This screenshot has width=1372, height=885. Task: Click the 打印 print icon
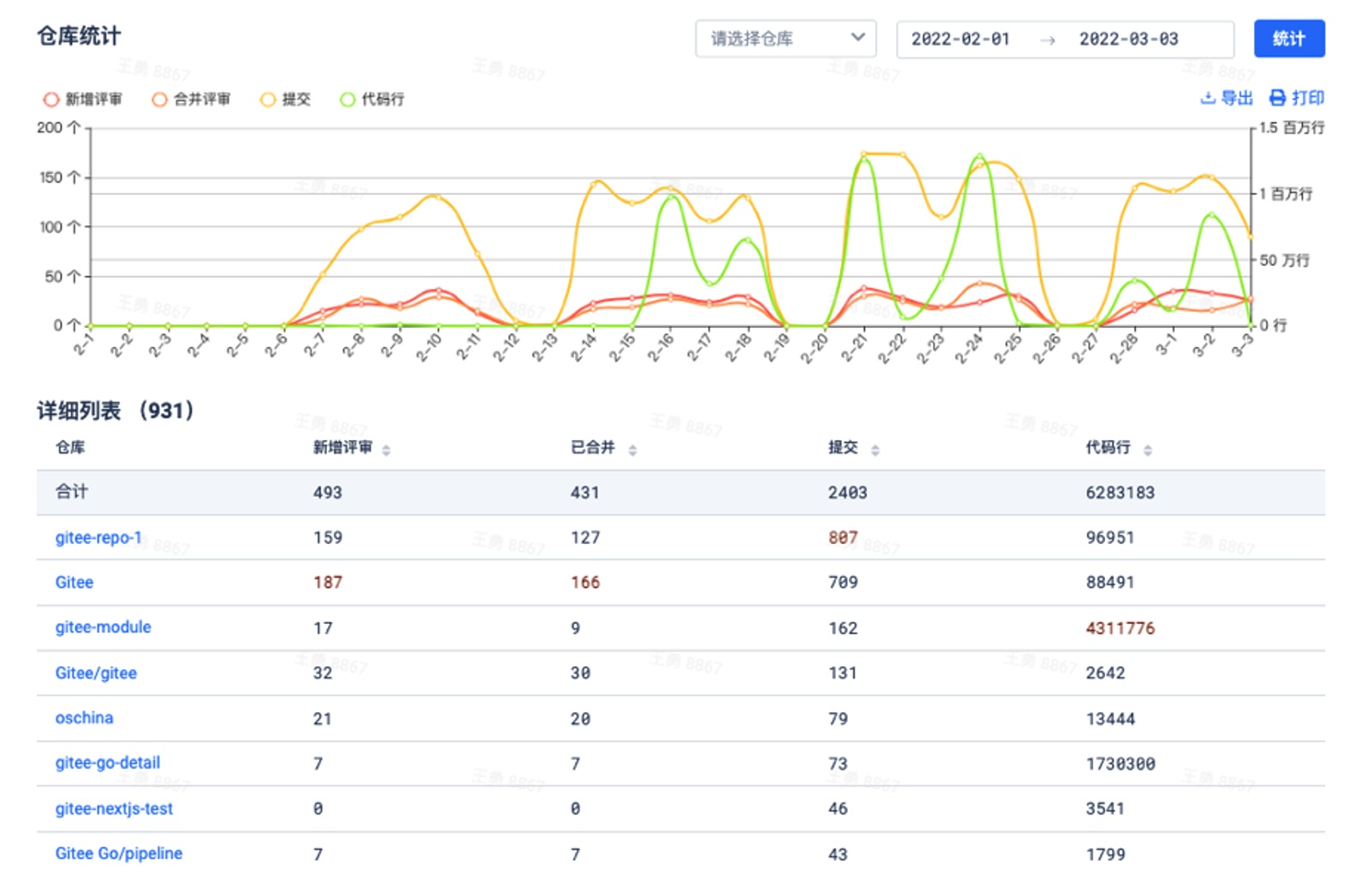click(1277, 98)
